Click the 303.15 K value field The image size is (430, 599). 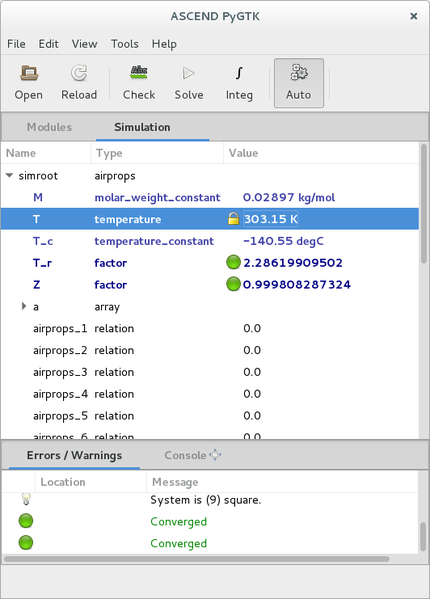(x=271, y=219)
